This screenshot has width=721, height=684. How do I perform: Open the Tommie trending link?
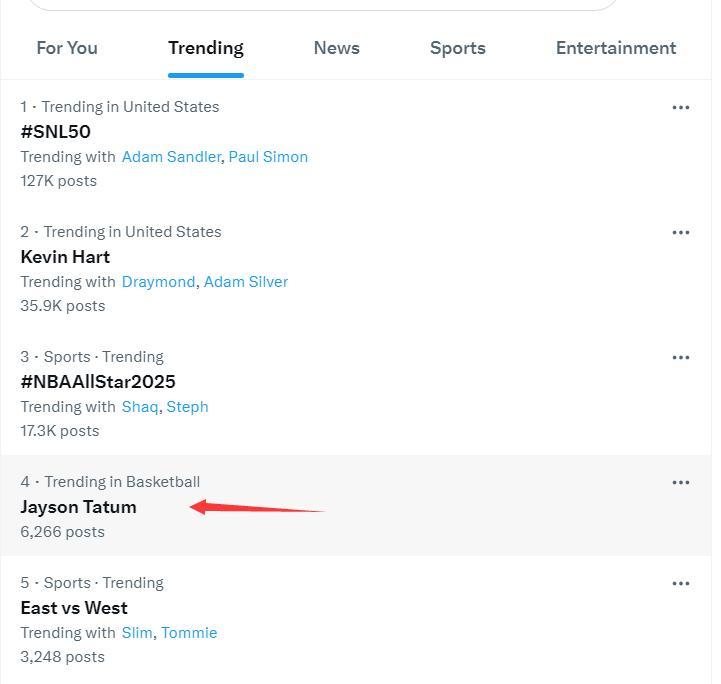coord(189,633)
